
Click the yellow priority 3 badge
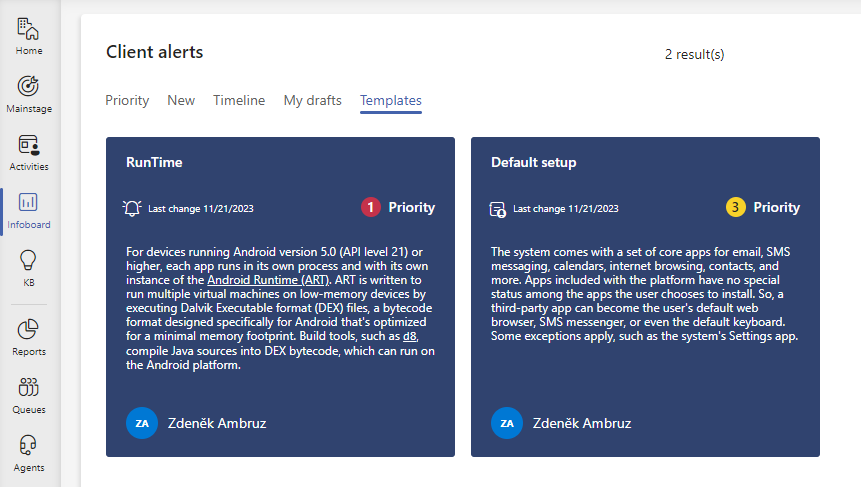tap(736, 207)
